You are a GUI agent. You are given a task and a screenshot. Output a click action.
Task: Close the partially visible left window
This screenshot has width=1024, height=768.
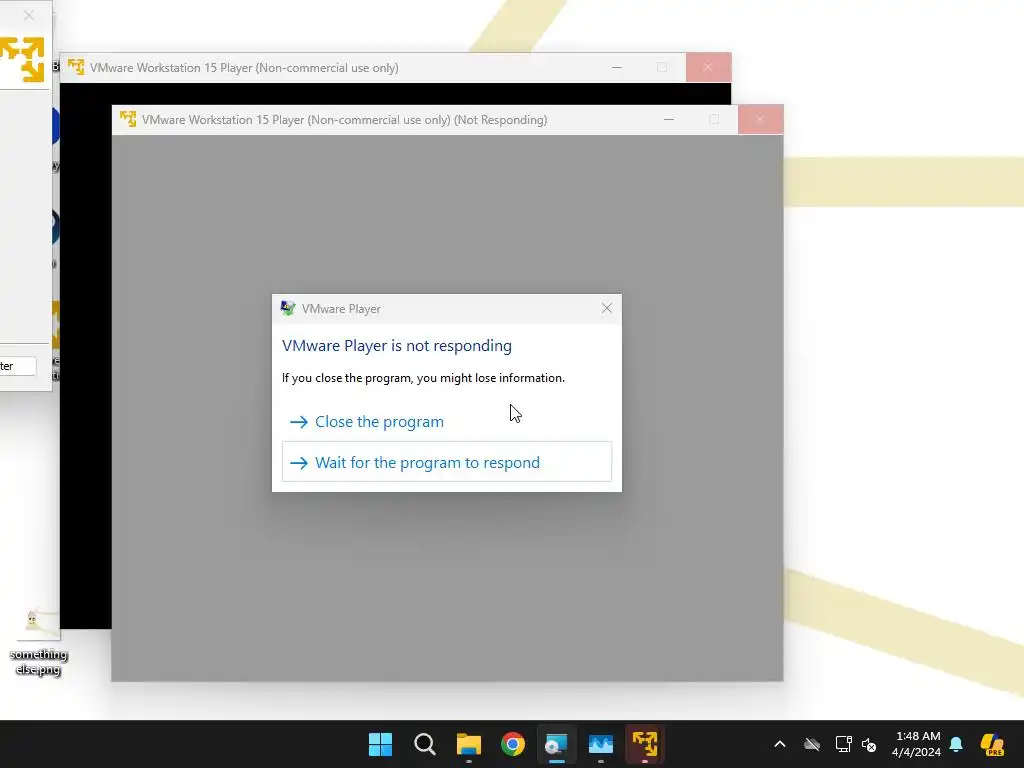click(x=29, y=14)
